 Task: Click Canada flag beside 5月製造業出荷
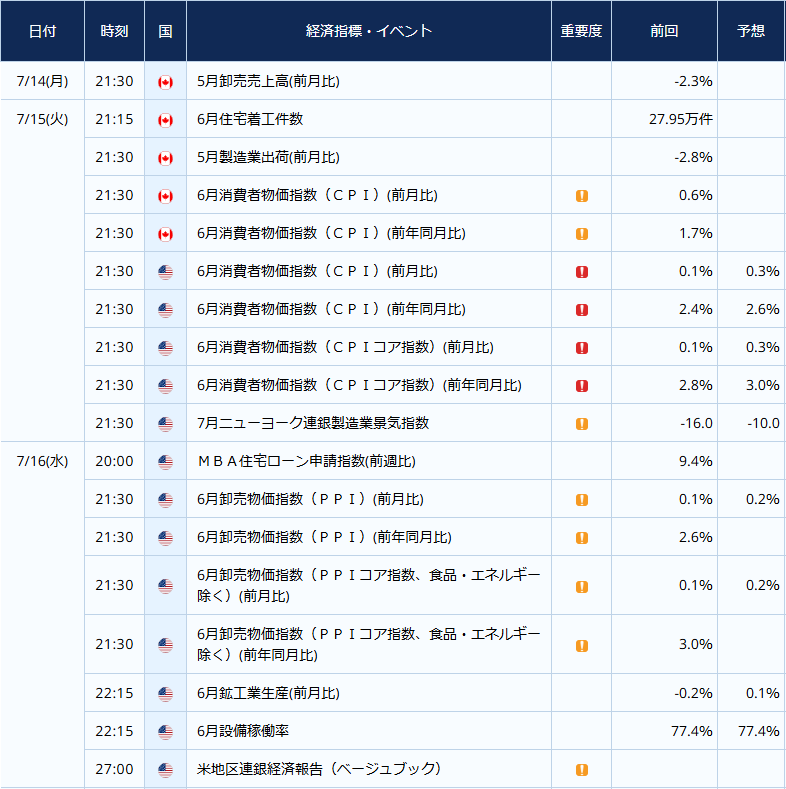click(165, 158)
